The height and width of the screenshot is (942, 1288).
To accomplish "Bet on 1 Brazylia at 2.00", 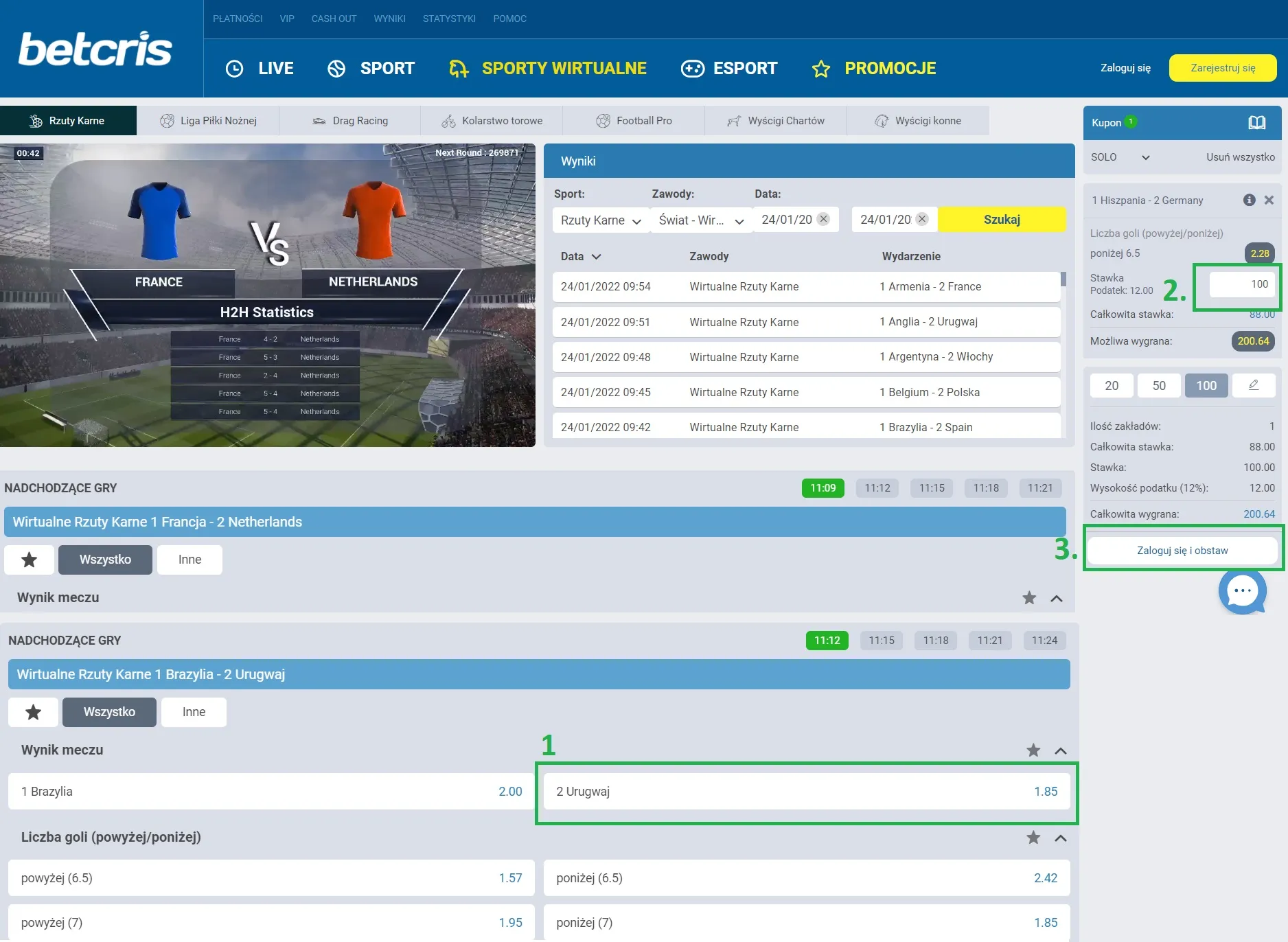I will pyautogui.click(x=271, y=792).
